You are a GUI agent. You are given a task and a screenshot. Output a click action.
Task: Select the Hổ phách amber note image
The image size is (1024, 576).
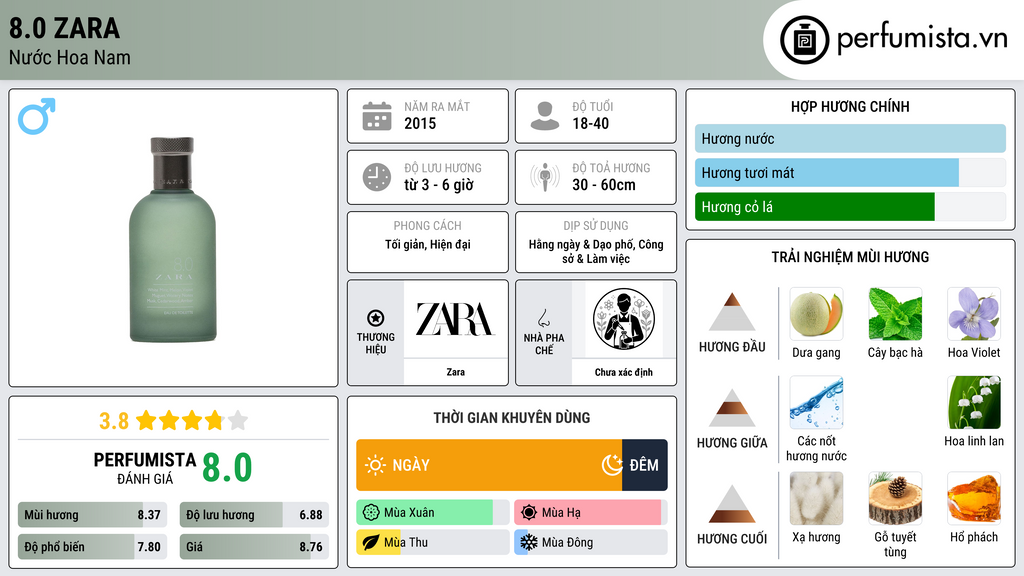pyautogui.click(x=974, y=498)
